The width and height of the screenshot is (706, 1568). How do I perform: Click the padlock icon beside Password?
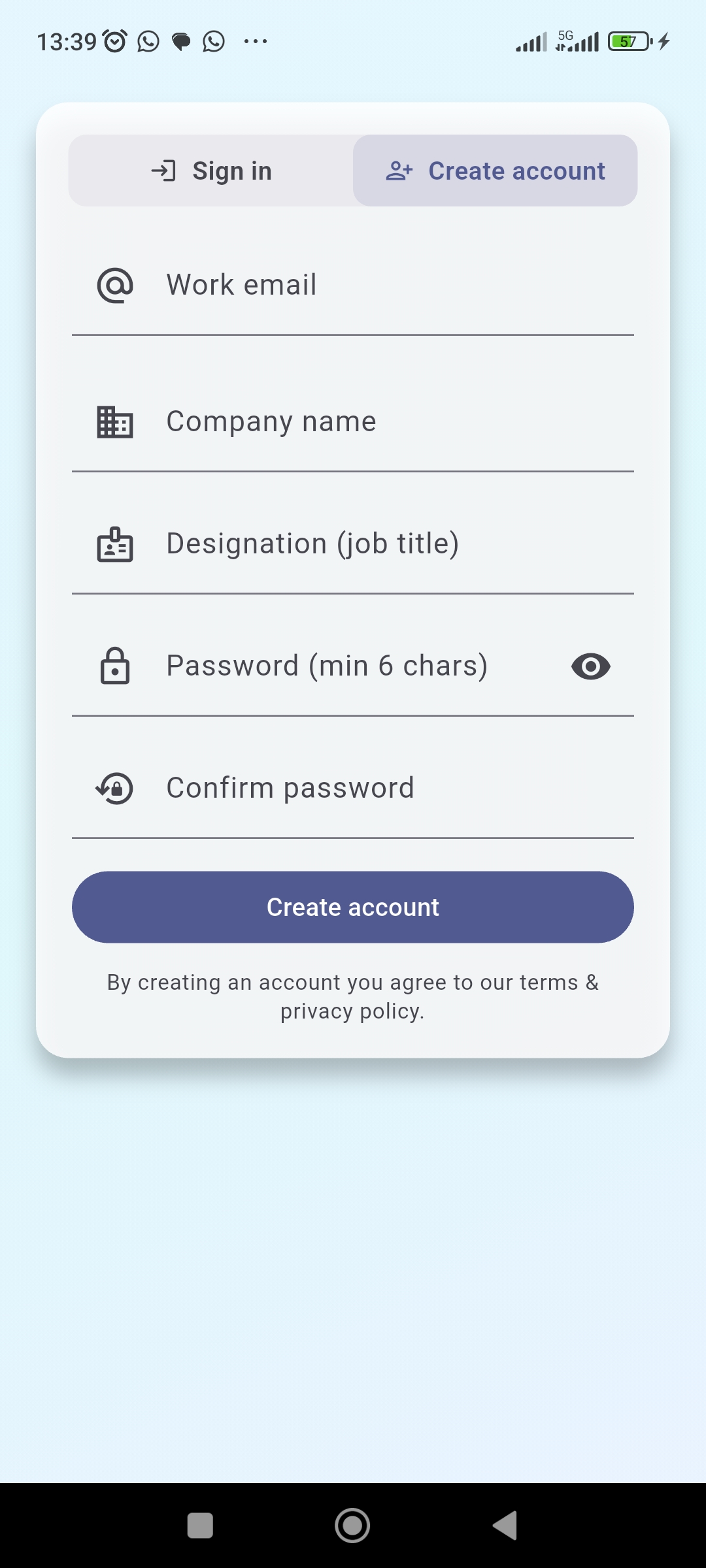coord(115,666)
